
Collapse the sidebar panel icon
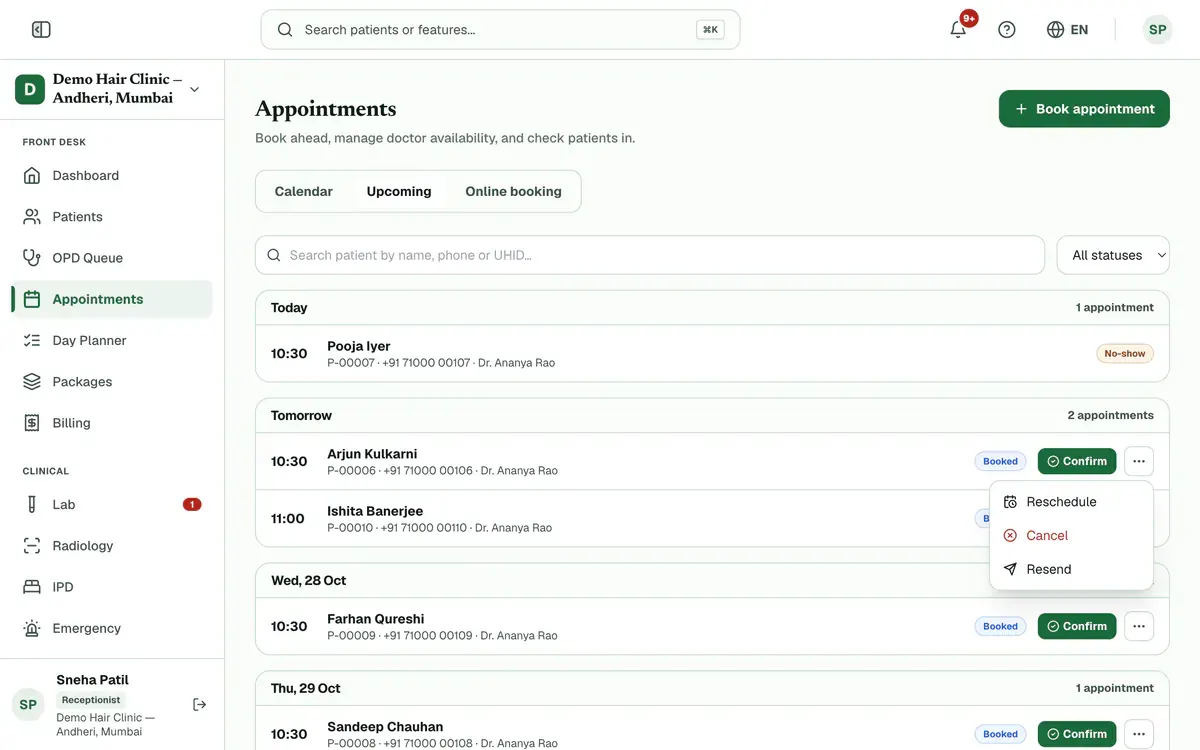41,30
